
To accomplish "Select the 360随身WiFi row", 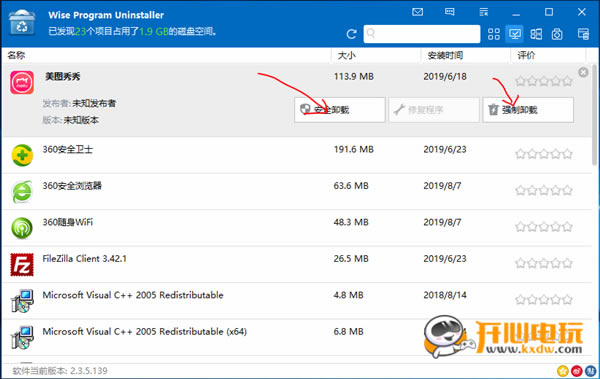I will 297,228.
